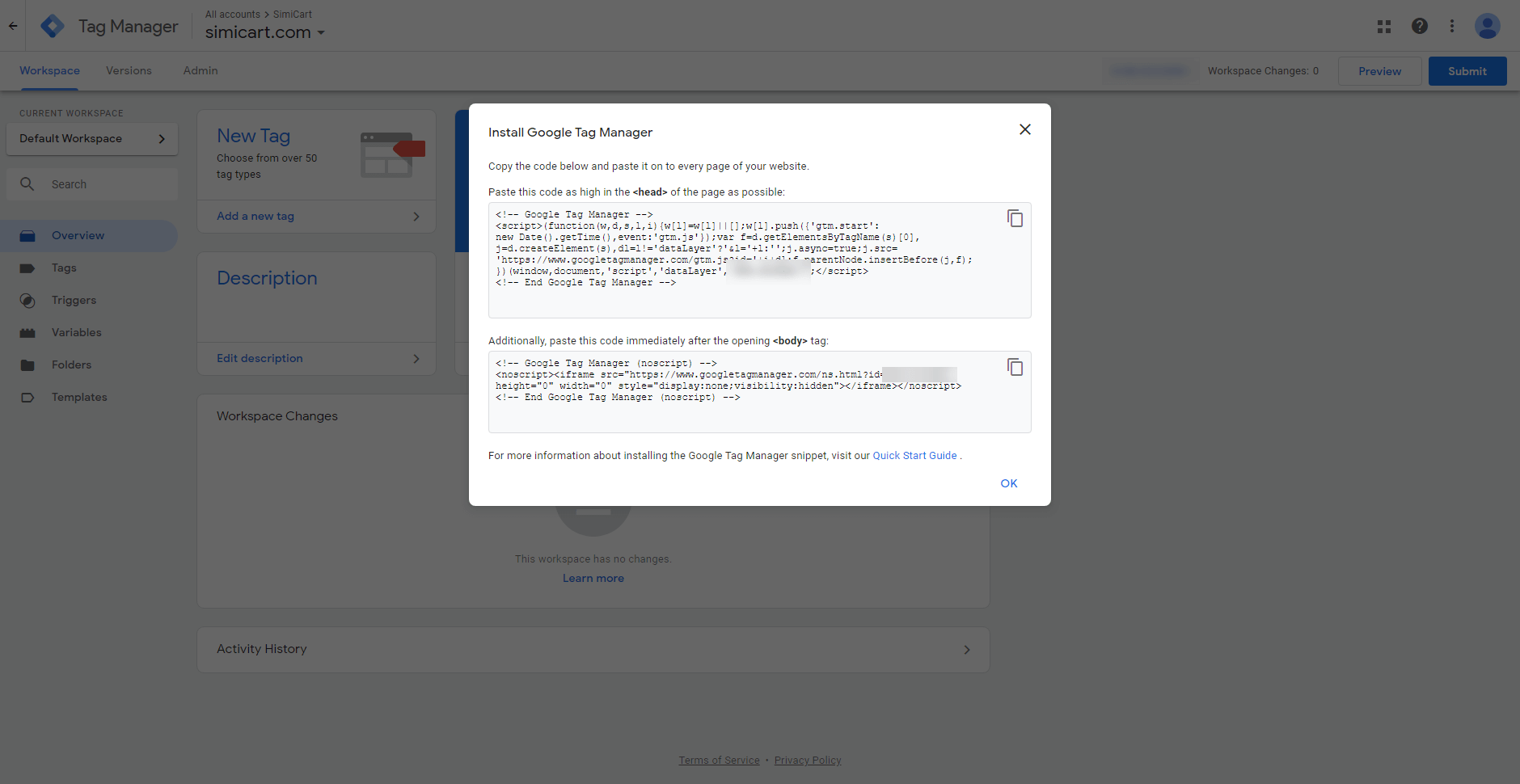Click the Workspace Changes: 0 text
The image size is (1520, 784).
[x=1263, y=71]
